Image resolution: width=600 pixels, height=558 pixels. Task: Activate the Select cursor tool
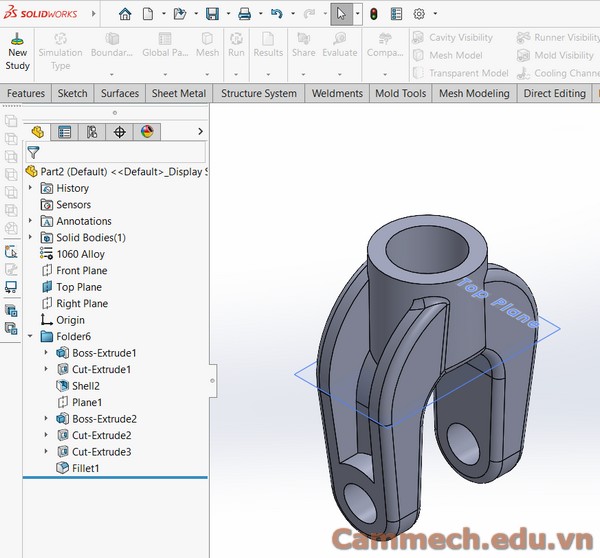pos(341,14)
